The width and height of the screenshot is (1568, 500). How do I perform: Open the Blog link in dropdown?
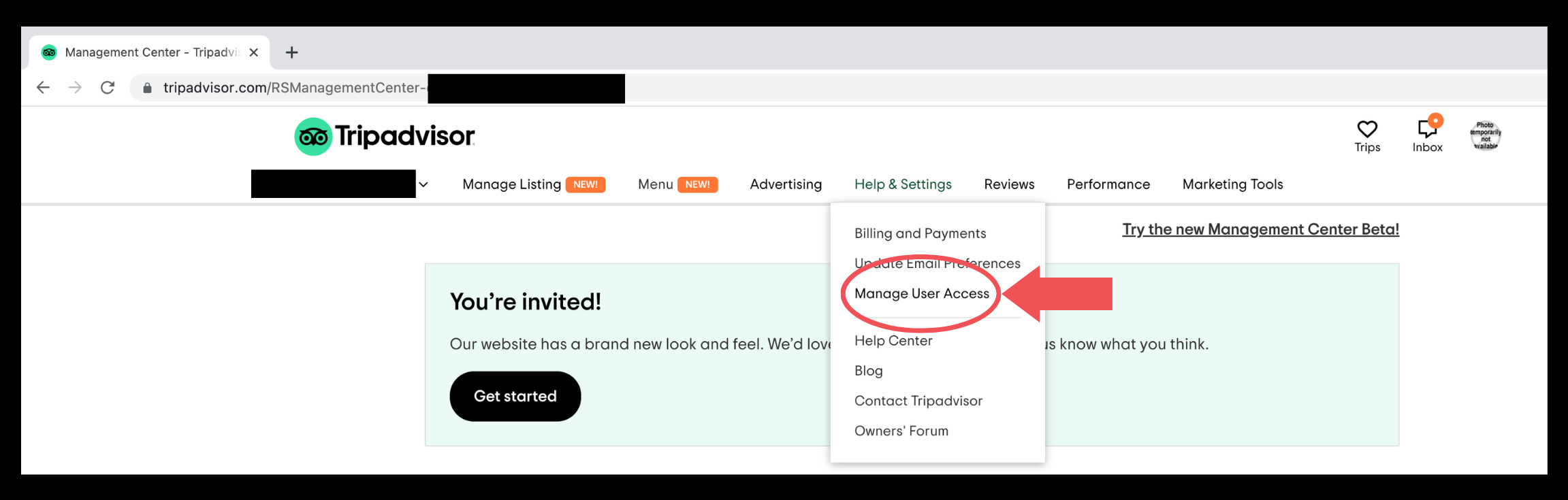point(868,371)
